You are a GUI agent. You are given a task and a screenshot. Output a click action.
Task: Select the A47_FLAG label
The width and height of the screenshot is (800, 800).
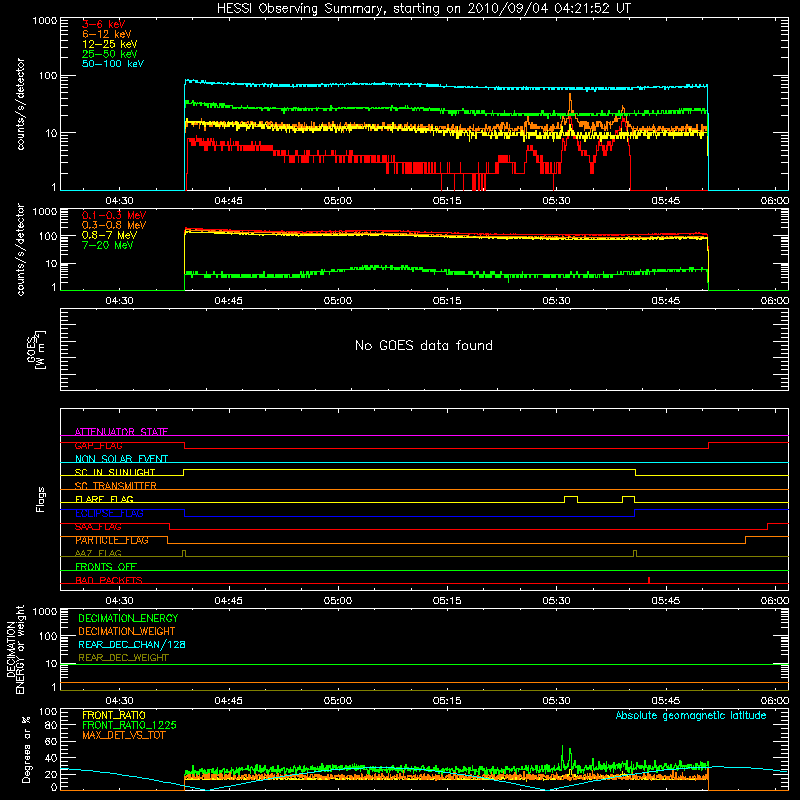coord(98,553)
